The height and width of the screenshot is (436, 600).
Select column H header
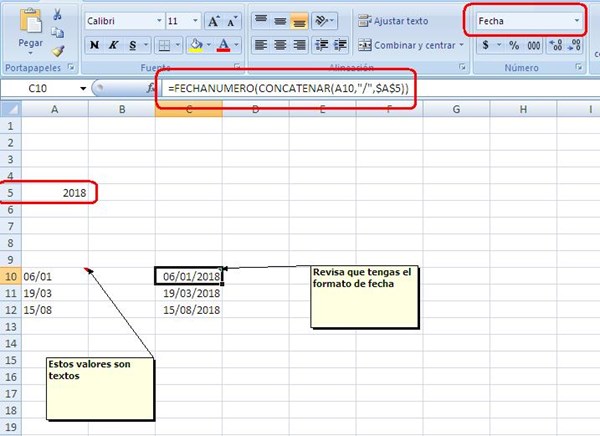[x=523, y=109]
